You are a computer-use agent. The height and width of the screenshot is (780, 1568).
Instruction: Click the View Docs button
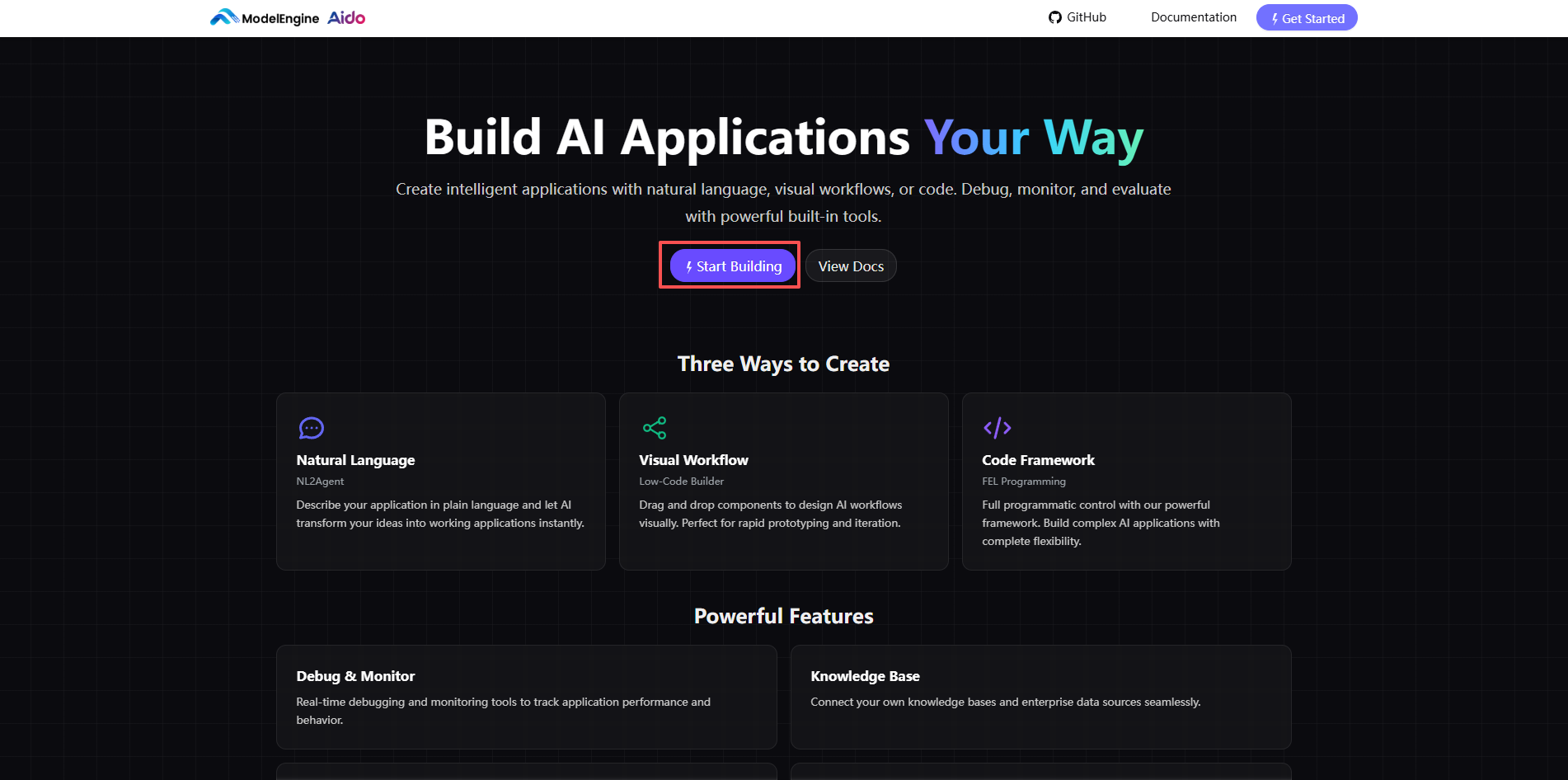coord(851,265)
